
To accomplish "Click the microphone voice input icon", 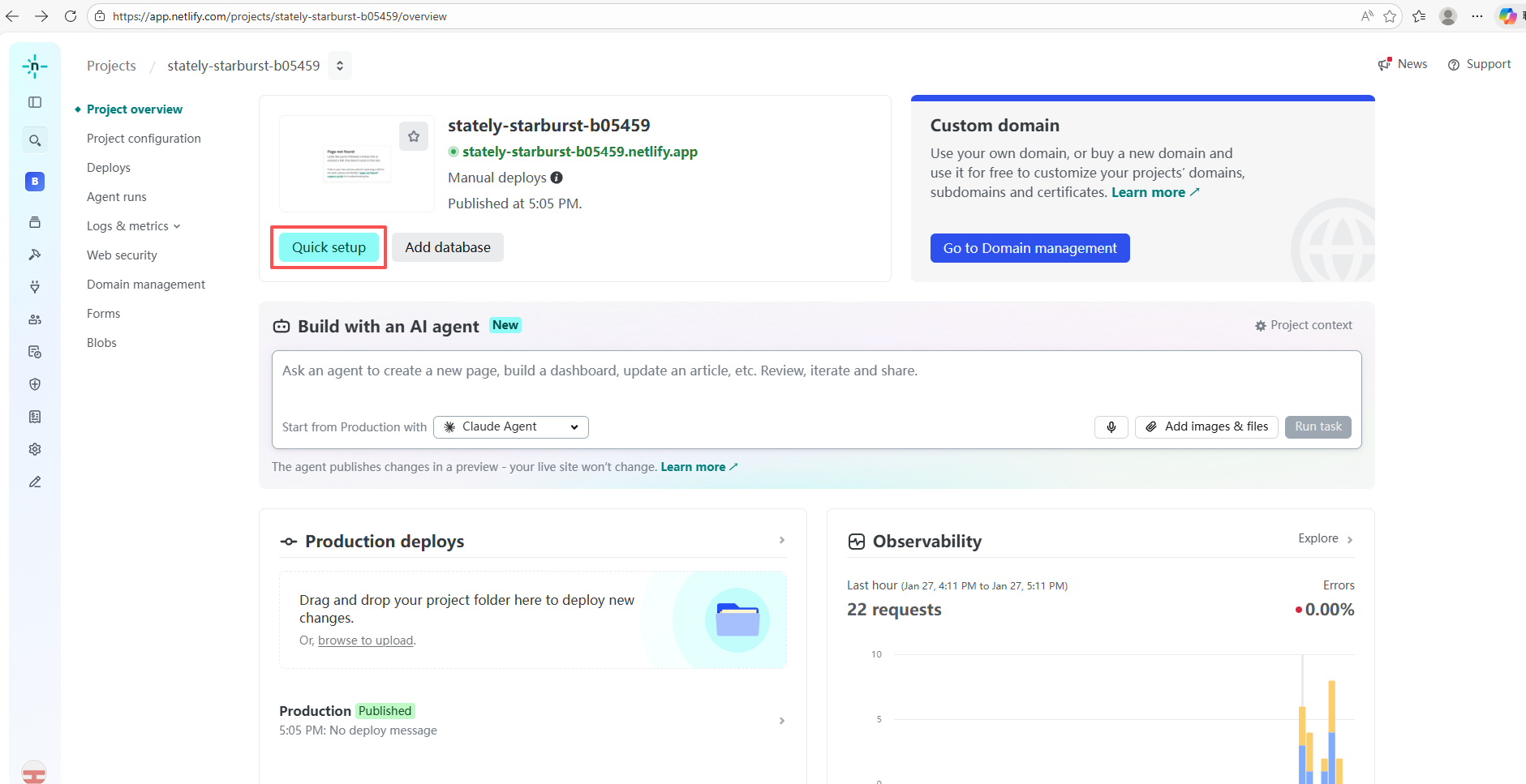I will pyautogui.click(x=1111, y=426).
